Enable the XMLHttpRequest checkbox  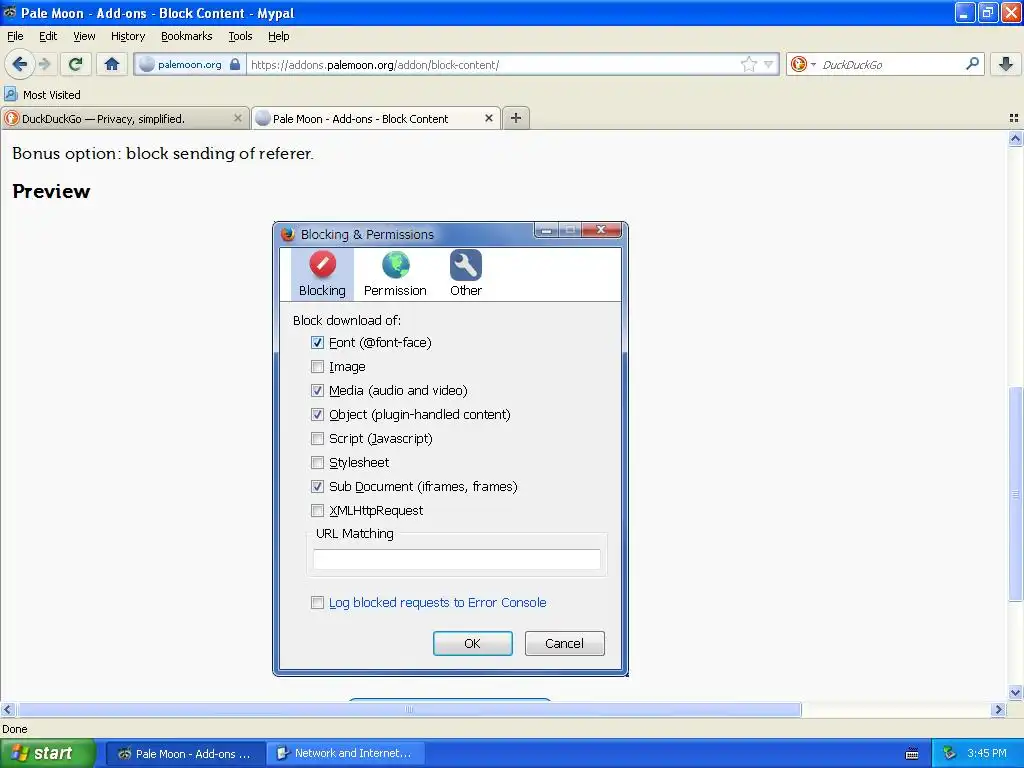(x=317, y=511)
